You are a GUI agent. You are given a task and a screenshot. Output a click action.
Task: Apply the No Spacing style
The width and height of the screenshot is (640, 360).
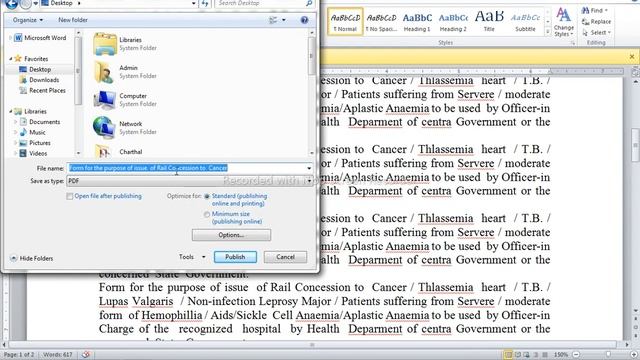pyautogui.click(x=381, y=22)
